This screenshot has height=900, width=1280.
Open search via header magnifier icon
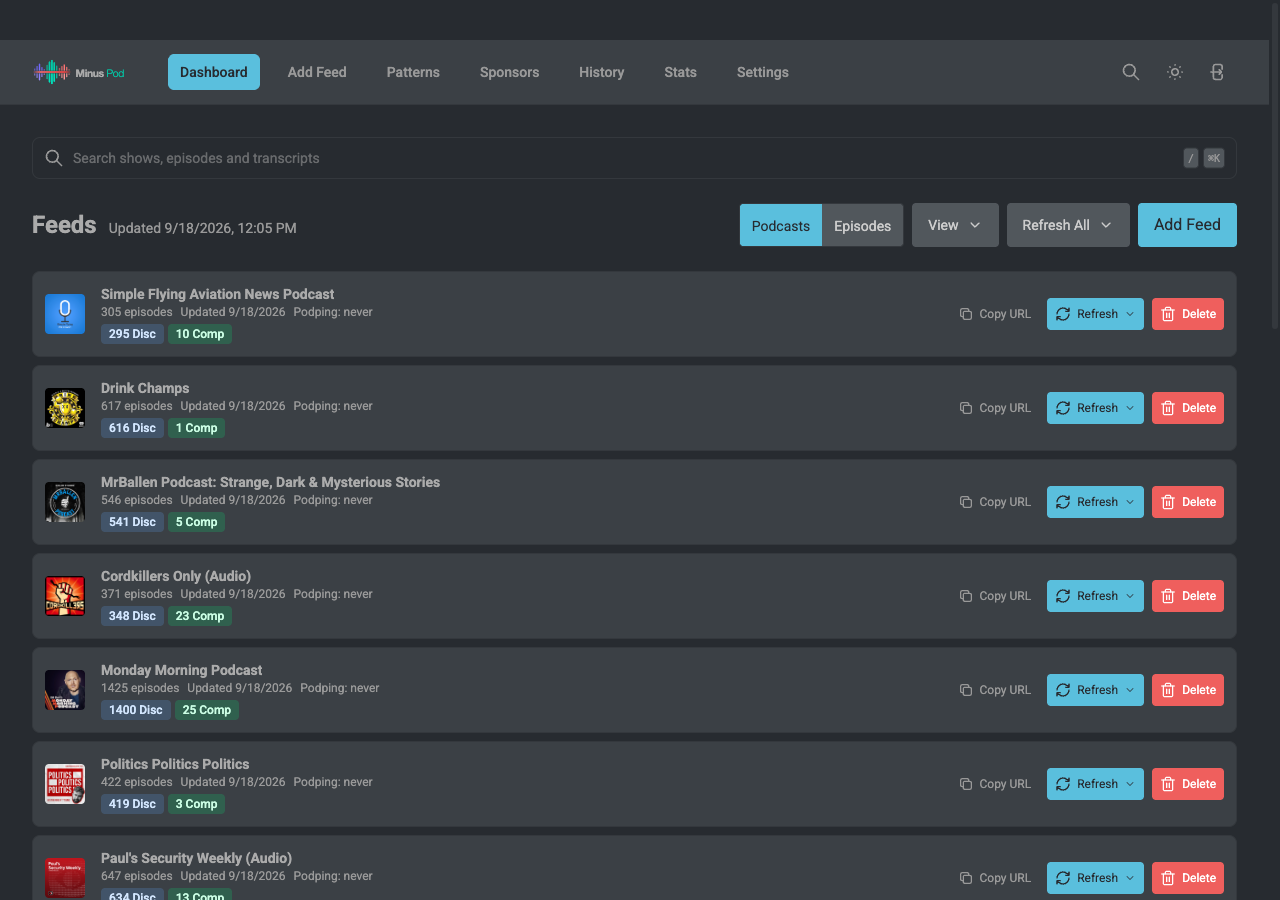tap(1131, 72)
